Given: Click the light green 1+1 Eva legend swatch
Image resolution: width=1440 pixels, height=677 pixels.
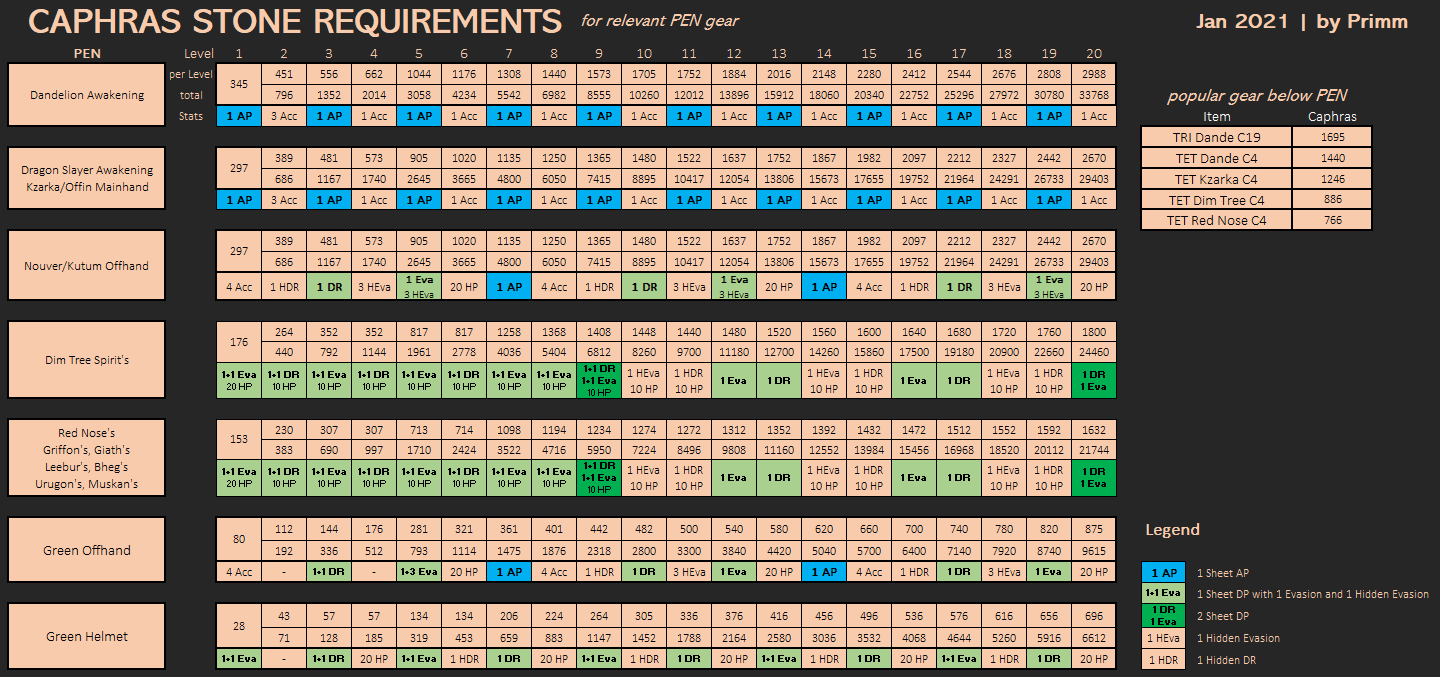Looking at the screenshot, I should [x=1163, y=594].
